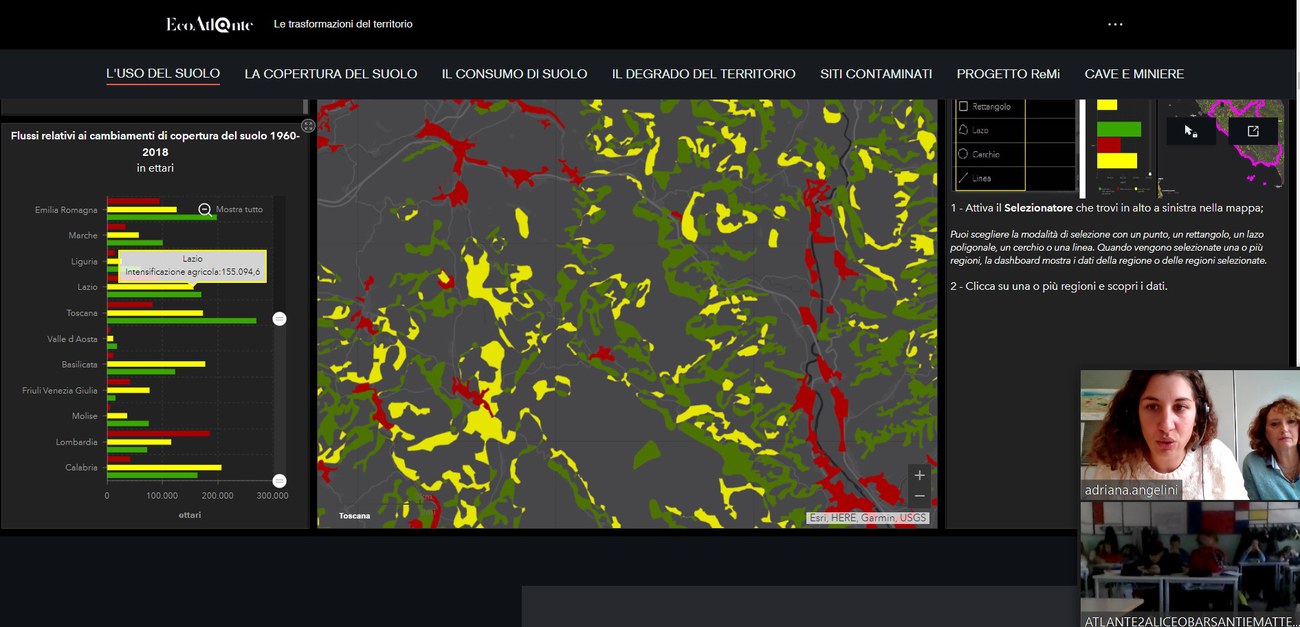Open the image in a new window icon

pyautogui.click(x=1252, y=131)
